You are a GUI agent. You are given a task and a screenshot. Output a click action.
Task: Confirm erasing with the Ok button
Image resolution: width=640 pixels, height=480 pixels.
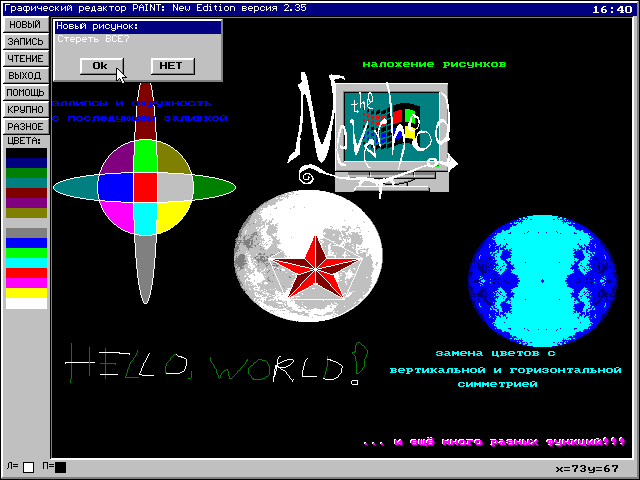click(x=100, y=66)
